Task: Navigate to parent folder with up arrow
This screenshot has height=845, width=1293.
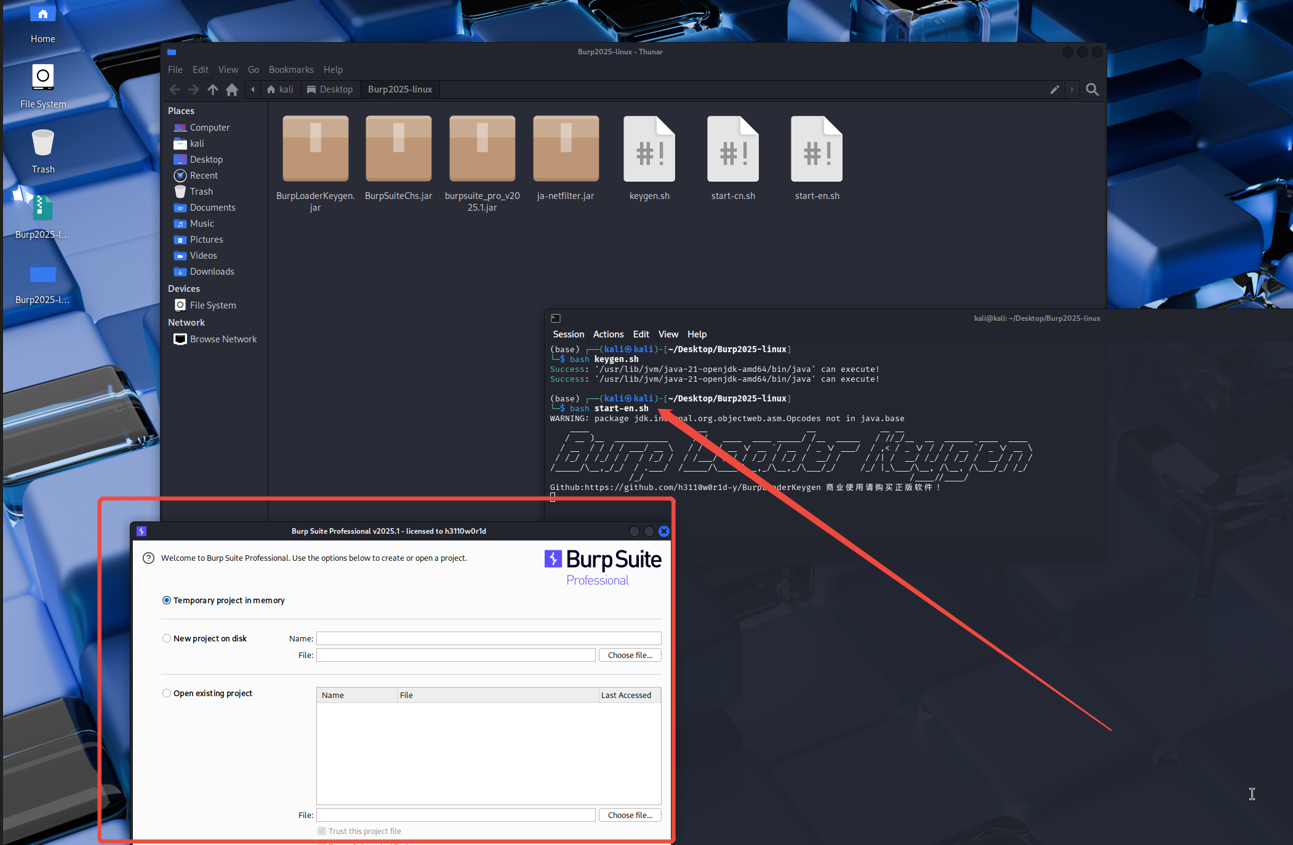Action: pyautogui.click(x=213, y=90)
